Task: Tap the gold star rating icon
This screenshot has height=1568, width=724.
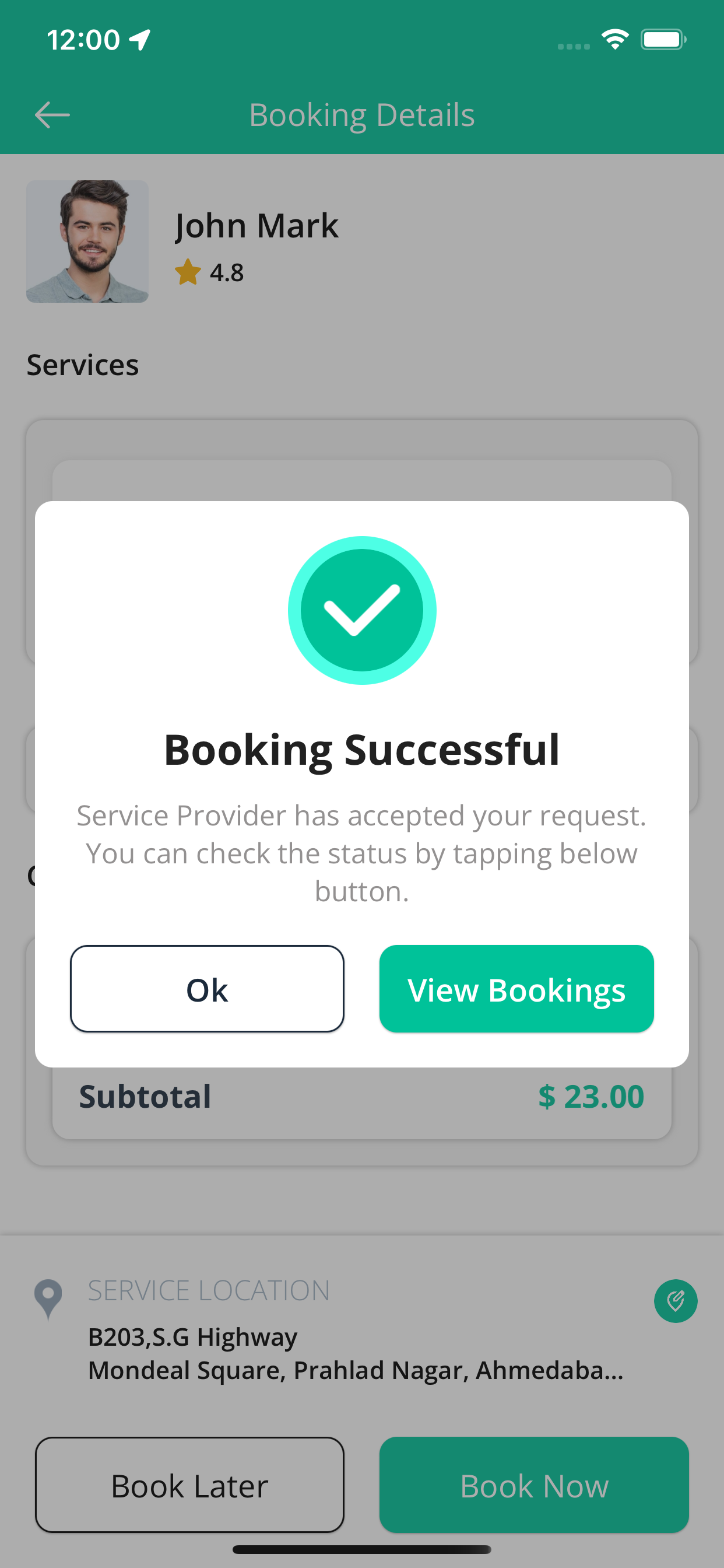Action: tap(188, 272)
